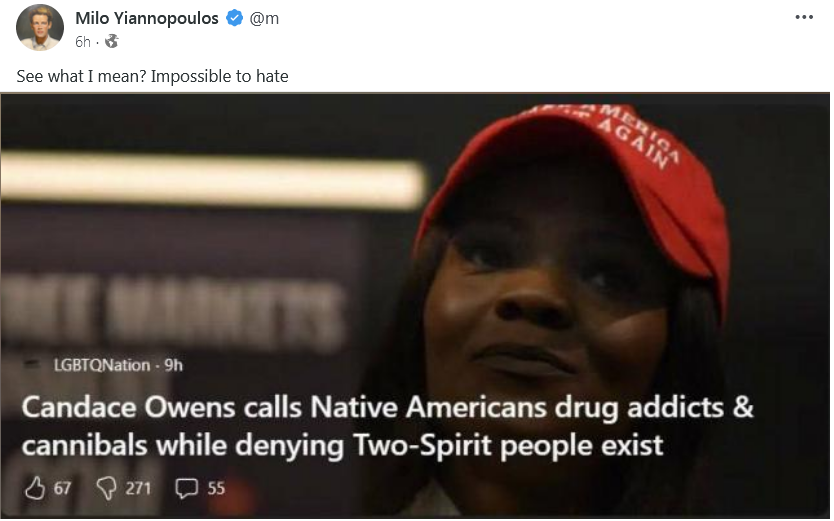Click the 271 dislikes count
This screenshot has height=521, width=834.
coord(138,488)
